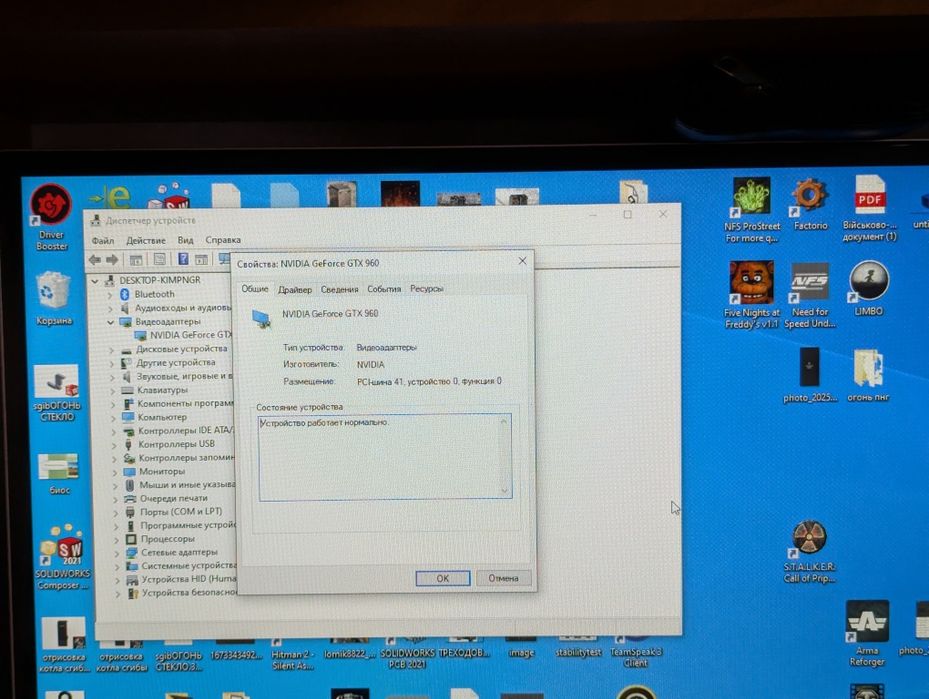The height and width of the screenshot is (699, 929).
Task: Expand the Сетевые адаптеры node
Action: [117, 553]
